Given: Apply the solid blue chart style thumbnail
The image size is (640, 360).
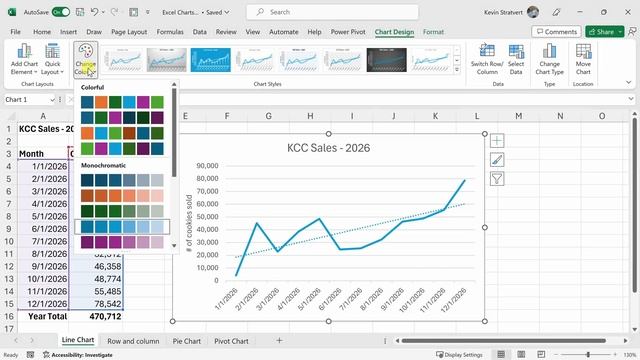Looking at the screenshot, I should pos(211,60).
